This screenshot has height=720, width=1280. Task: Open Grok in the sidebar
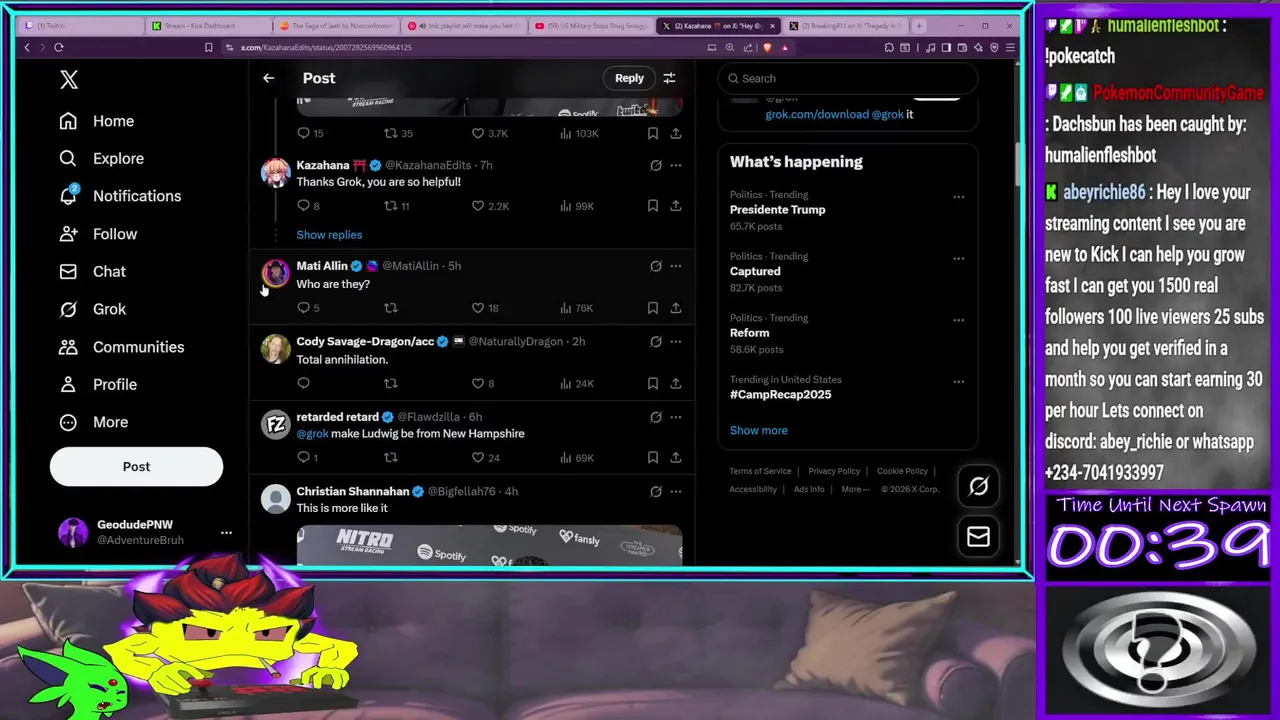coord(92,309)
